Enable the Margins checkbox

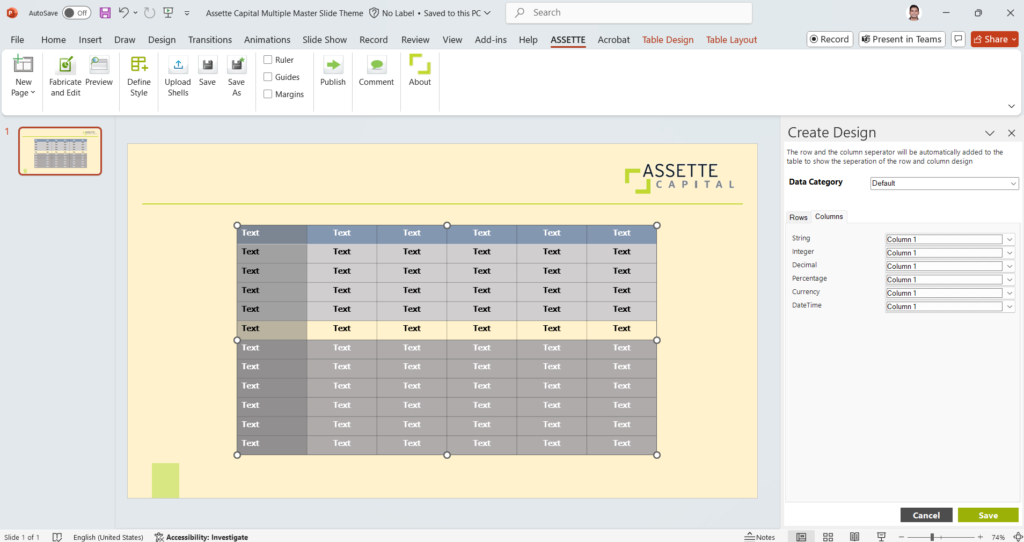click(268, 94)
